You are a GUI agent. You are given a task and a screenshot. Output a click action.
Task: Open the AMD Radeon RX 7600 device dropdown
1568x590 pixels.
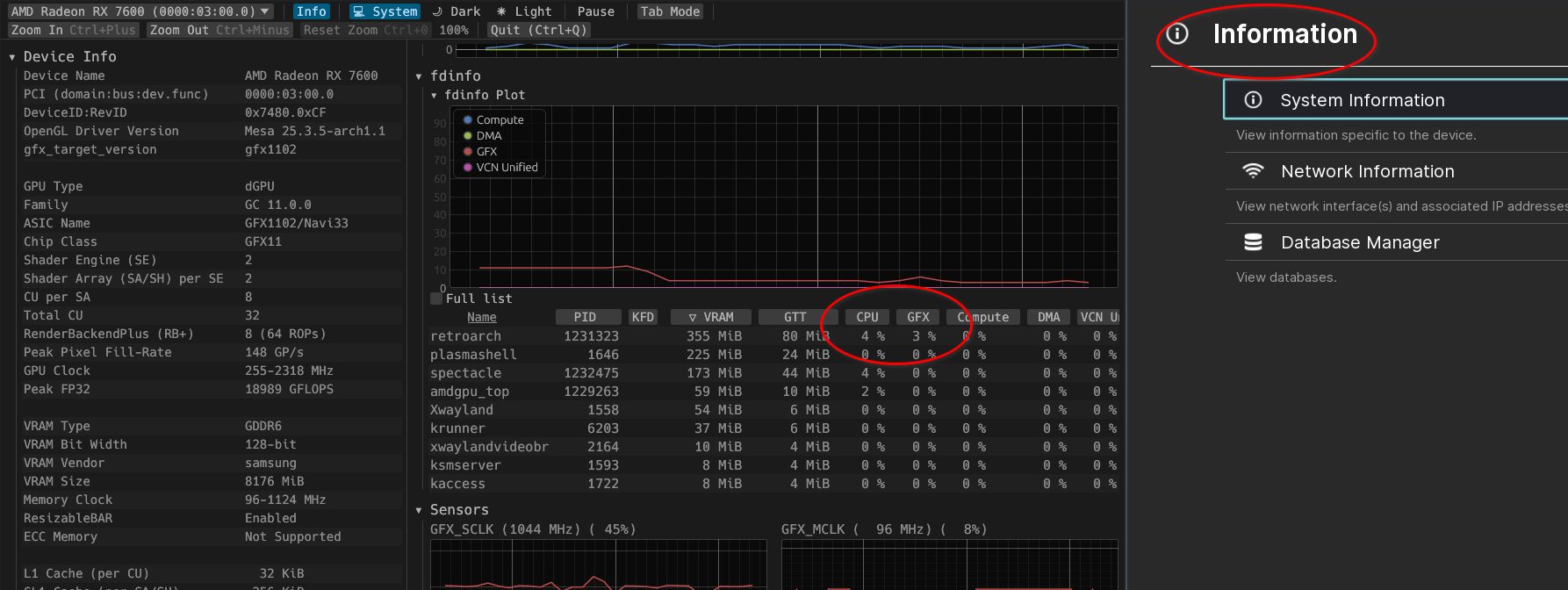pyautogui.click(x=140, y=11)
